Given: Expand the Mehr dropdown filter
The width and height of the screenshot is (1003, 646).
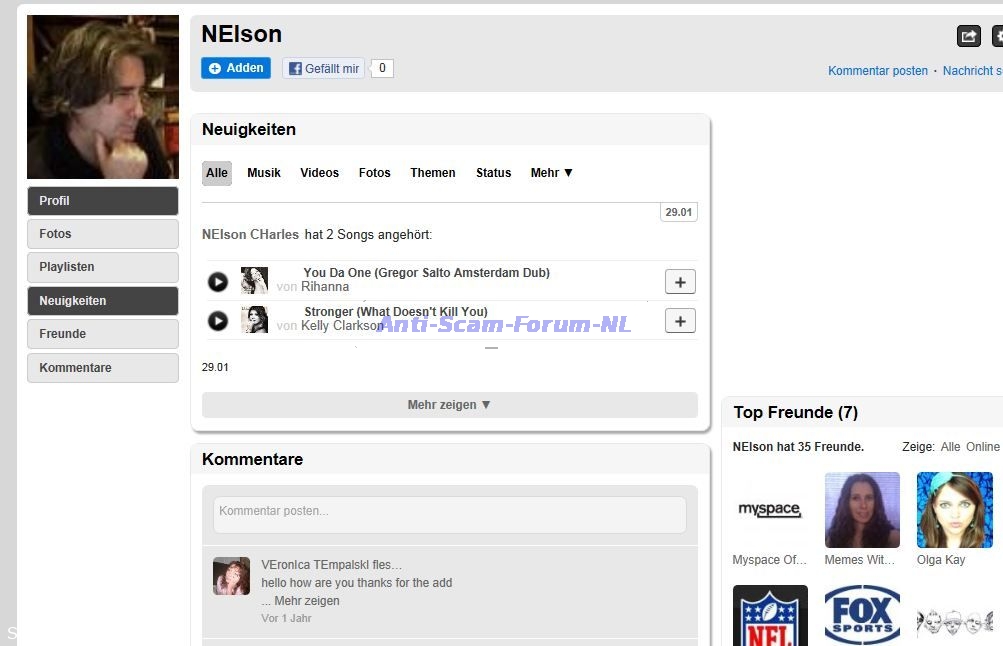Looking at the screenshot, I should (x=552, y=173).
